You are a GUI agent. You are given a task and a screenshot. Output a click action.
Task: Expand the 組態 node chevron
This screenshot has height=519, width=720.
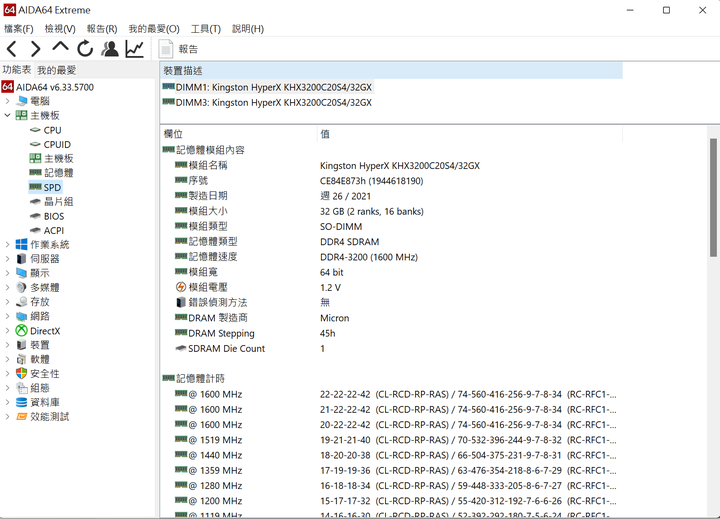point(7,388)
